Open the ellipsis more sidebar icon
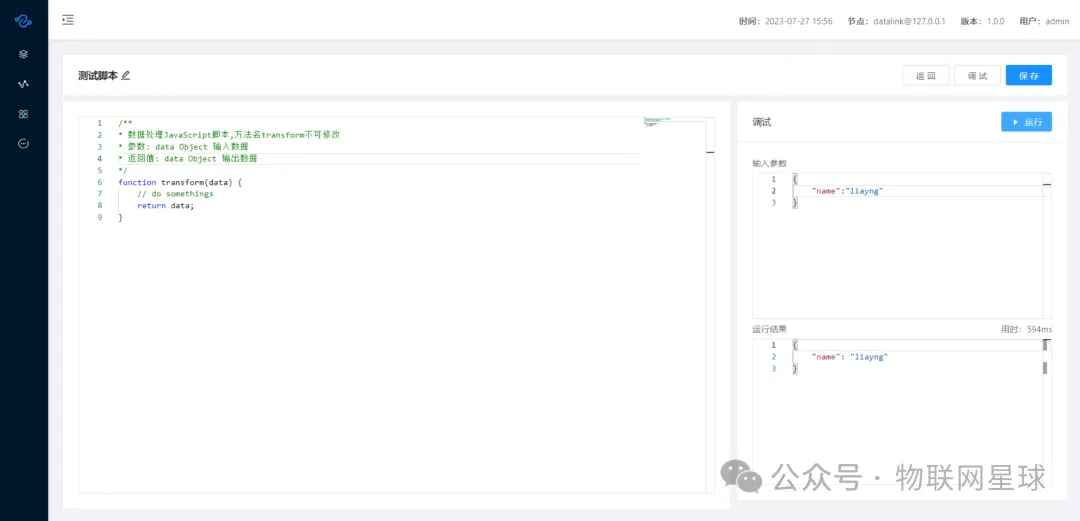The width and height of the screenshot is (1080, 521). [23, 143]
